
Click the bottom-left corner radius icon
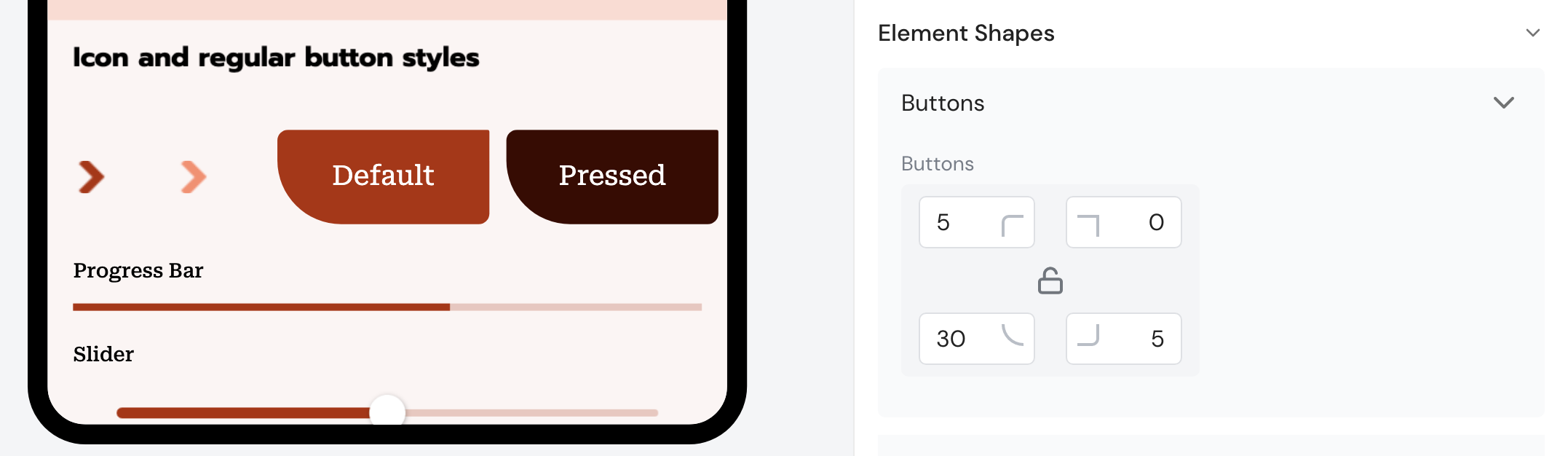1012,334
